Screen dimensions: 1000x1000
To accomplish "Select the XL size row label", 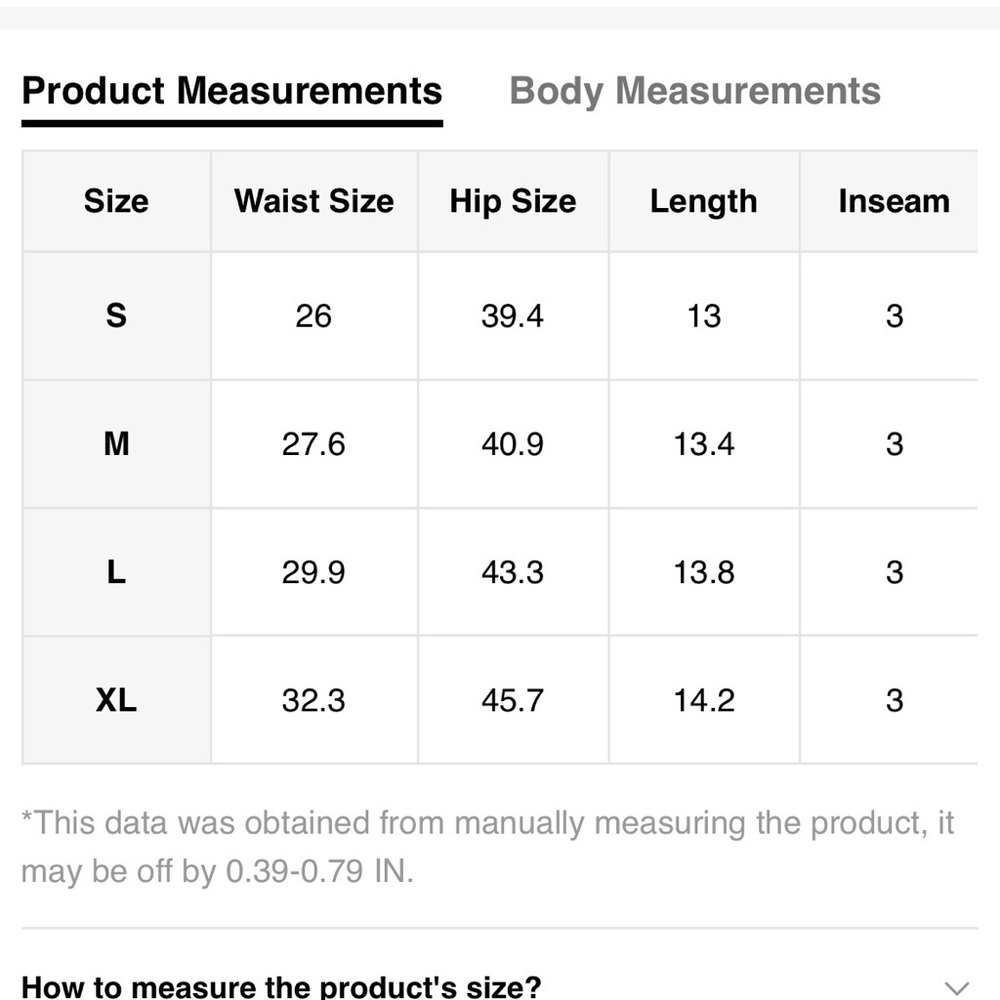I will point(116,700).
